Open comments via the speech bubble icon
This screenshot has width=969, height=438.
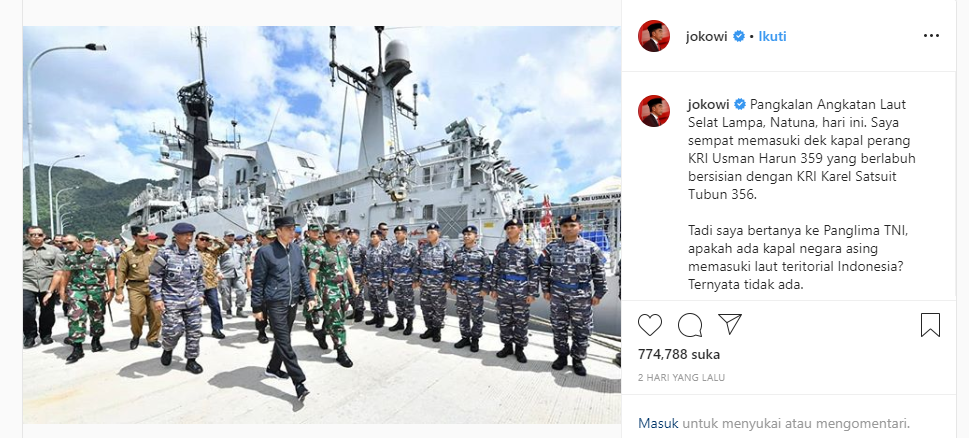pos(690,325)
